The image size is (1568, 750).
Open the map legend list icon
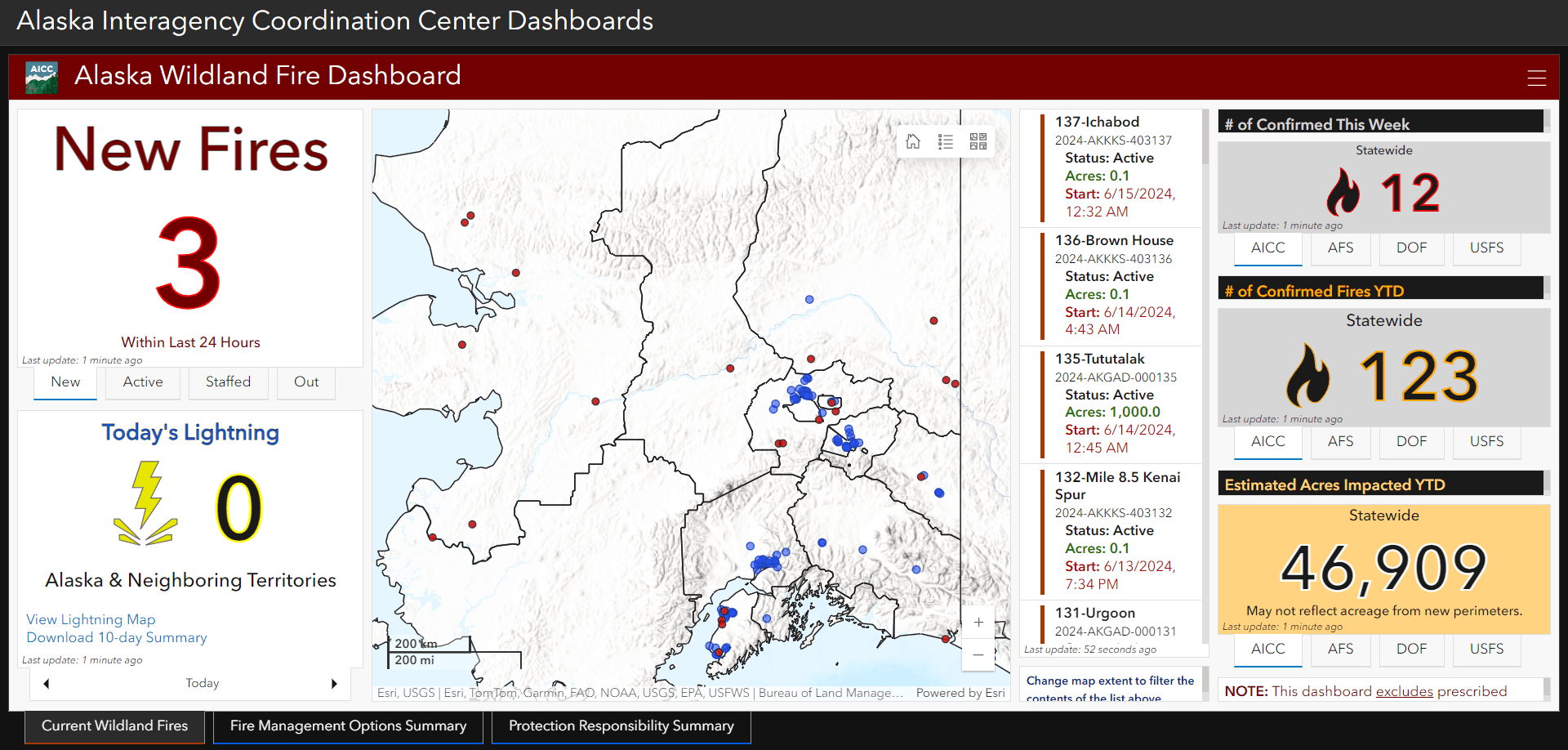pyautogui.click(x=946, y=141)
